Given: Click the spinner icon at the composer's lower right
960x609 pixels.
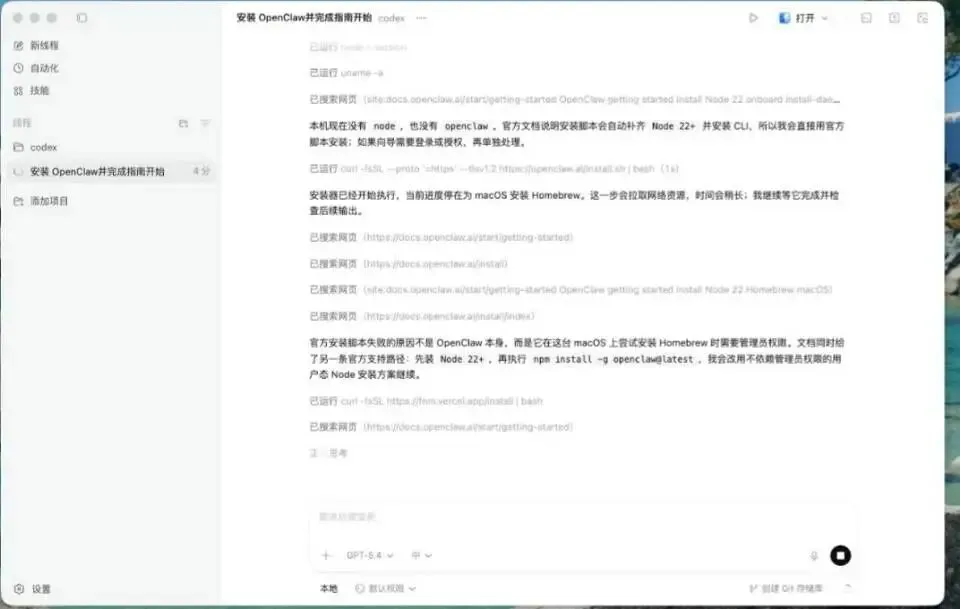Looking at the screenshot, I should tap(847, 588).
